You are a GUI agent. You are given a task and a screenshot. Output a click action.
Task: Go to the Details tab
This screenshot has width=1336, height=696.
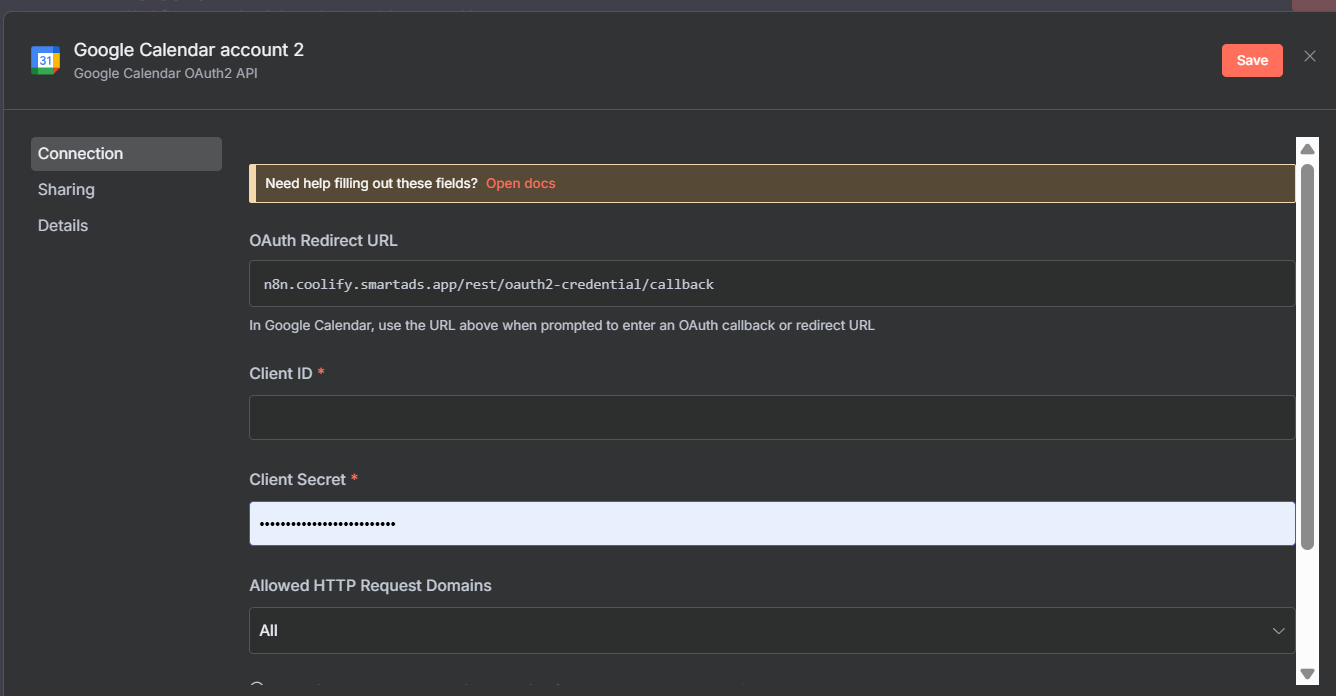pyautogui.click(x=63, y=226)
